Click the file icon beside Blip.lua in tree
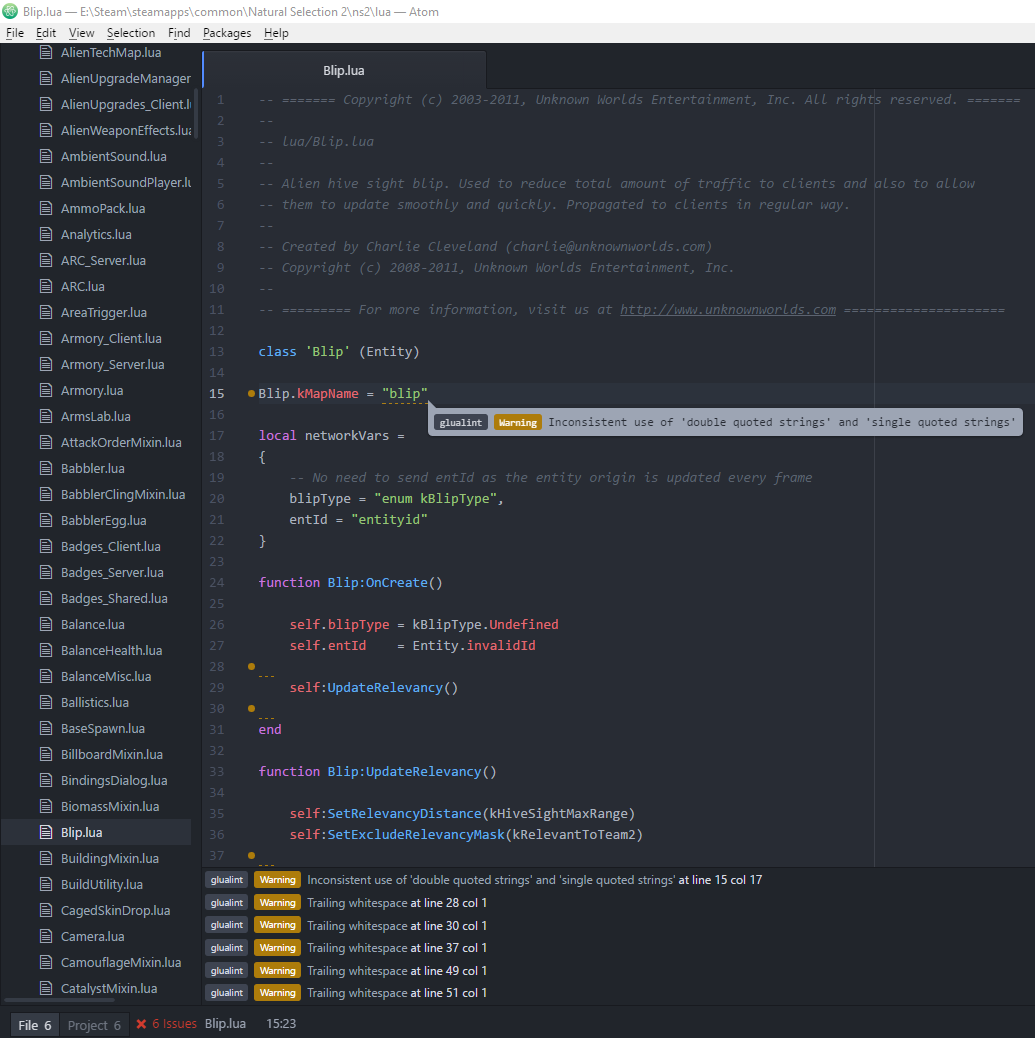Image resolution: width=1035 pixels, height=1038 pixels. point(46,832)
